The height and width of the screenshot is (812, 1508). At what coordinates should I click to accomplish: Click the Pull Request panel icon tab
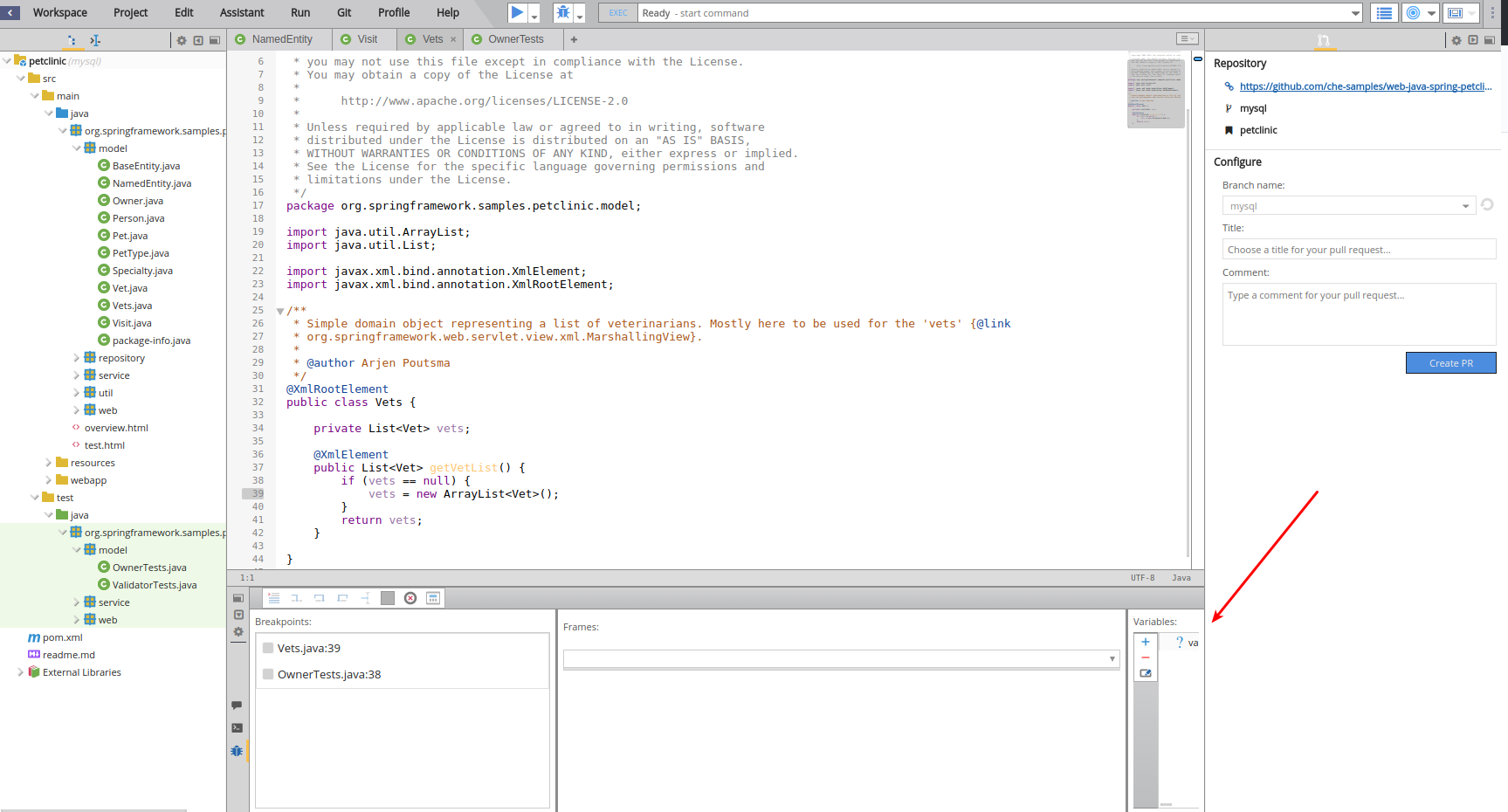tap(1324, 40)
